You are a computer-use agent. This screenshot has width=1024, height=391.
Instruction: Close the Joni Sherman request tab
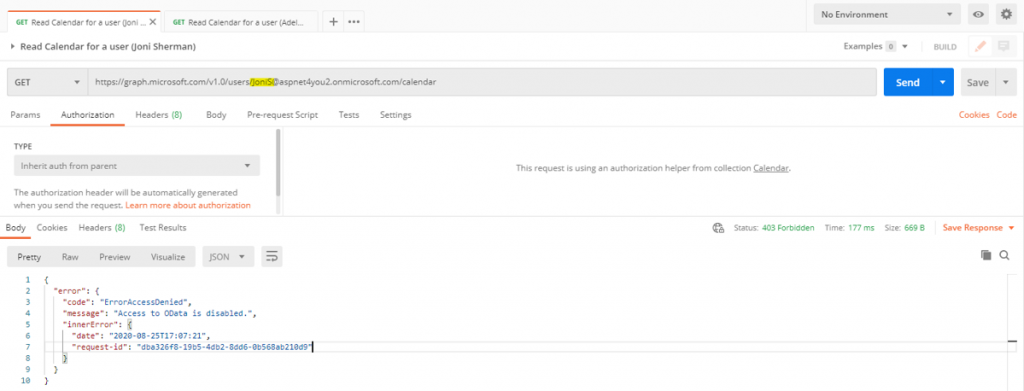(153, 22)
